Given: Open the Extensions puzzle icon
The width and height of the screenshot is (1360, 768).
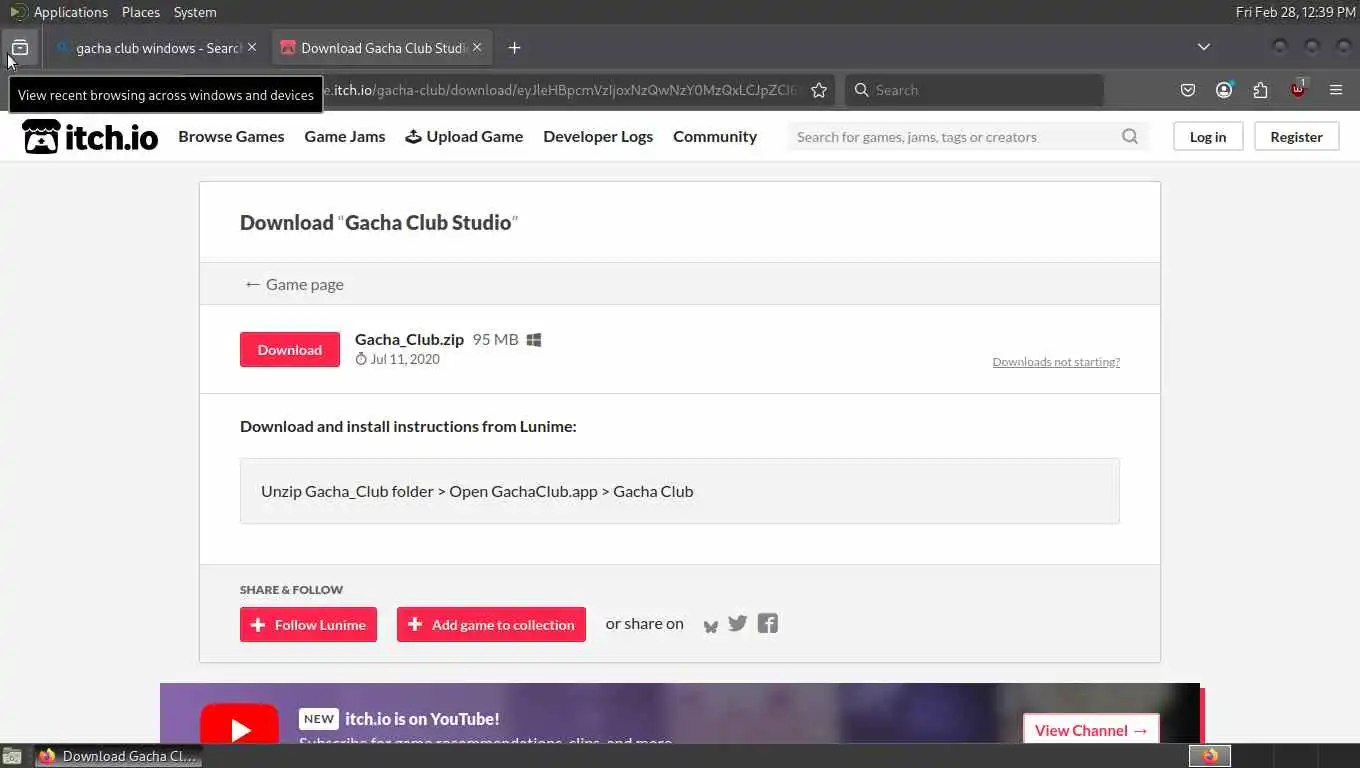Looking at the screenshot, I should click(1260, 90).
